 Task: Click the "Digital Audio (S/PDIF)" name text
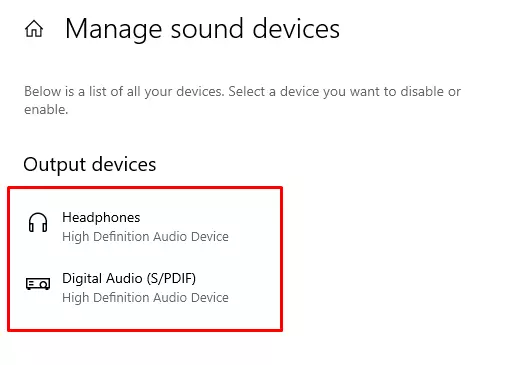(x=129, y=279)
